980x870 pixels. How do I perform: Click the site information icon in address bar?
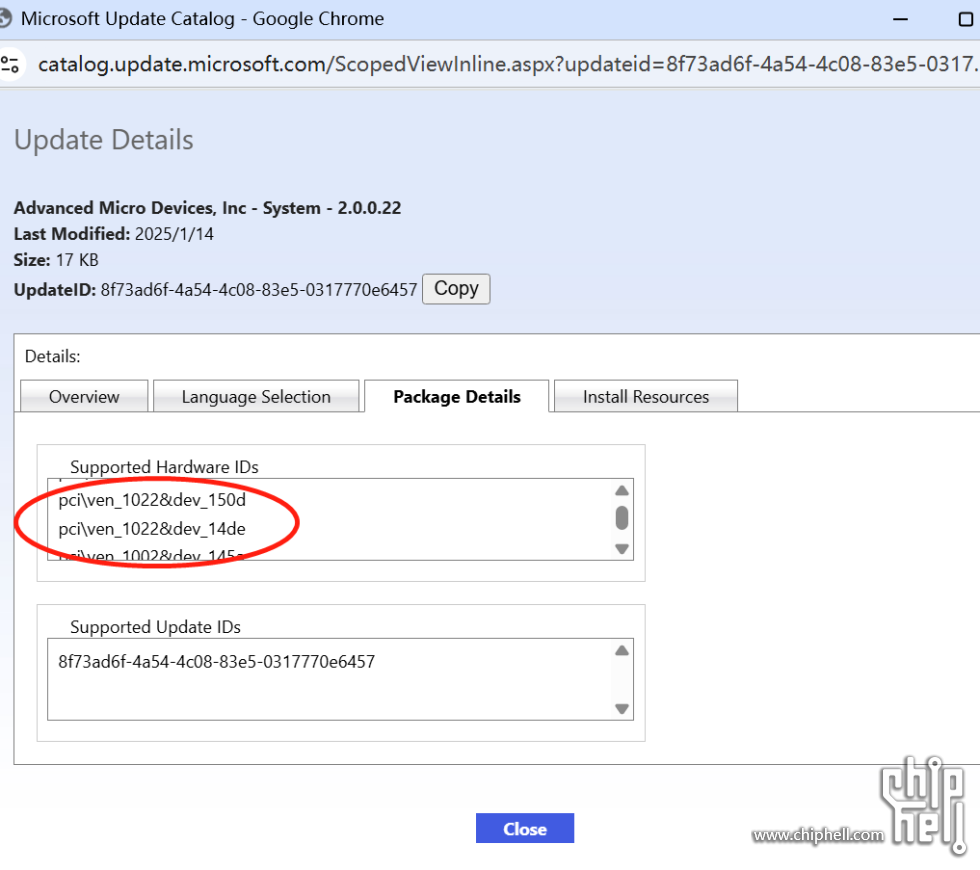click(10, 64)
